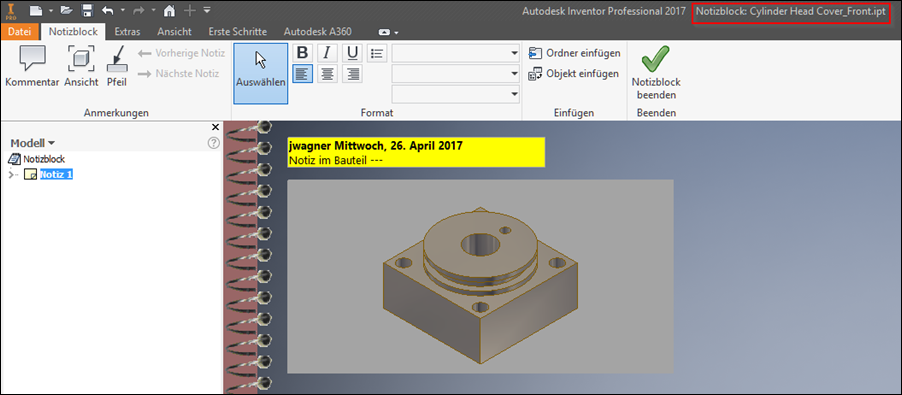Click Objekt einfügen
The width and height of the screenshot is (902, 395).
574,74
